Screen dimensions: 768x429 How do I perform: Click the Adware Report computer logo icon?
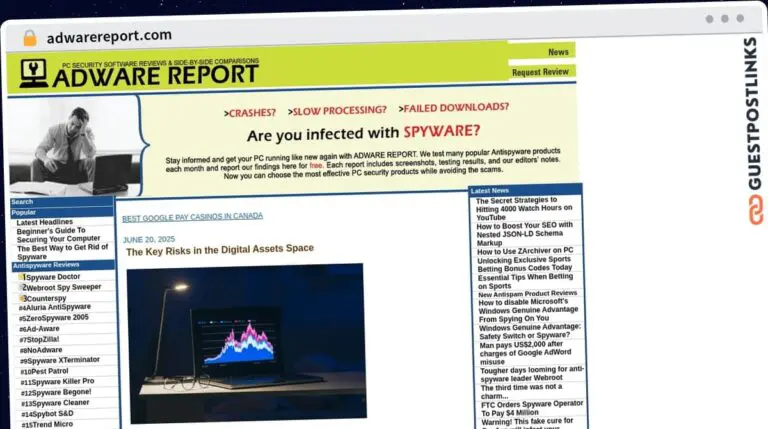coord(34,73)
